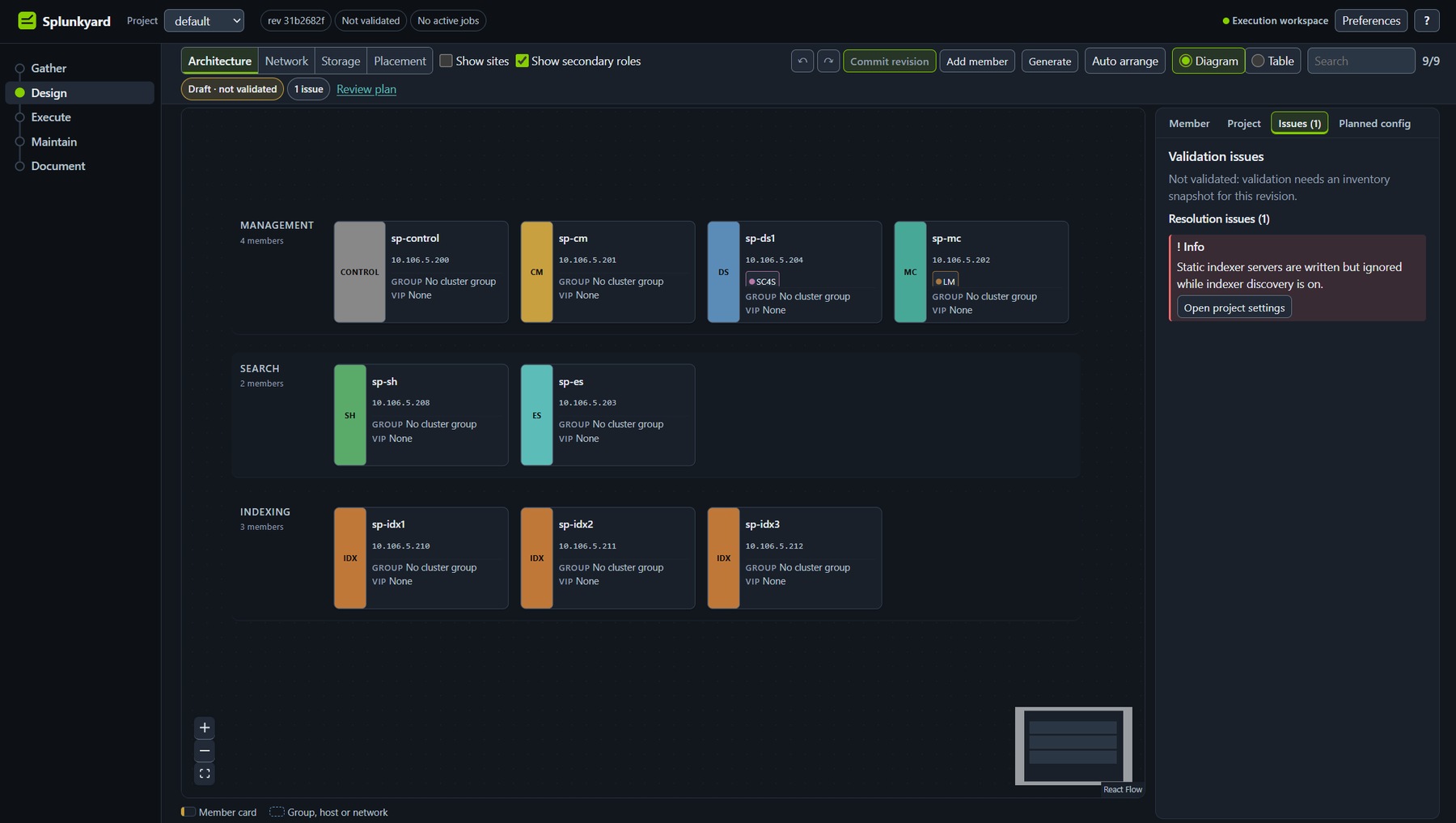Go to Gather in sidebar
1456x823 pixels.
(79, 68)
